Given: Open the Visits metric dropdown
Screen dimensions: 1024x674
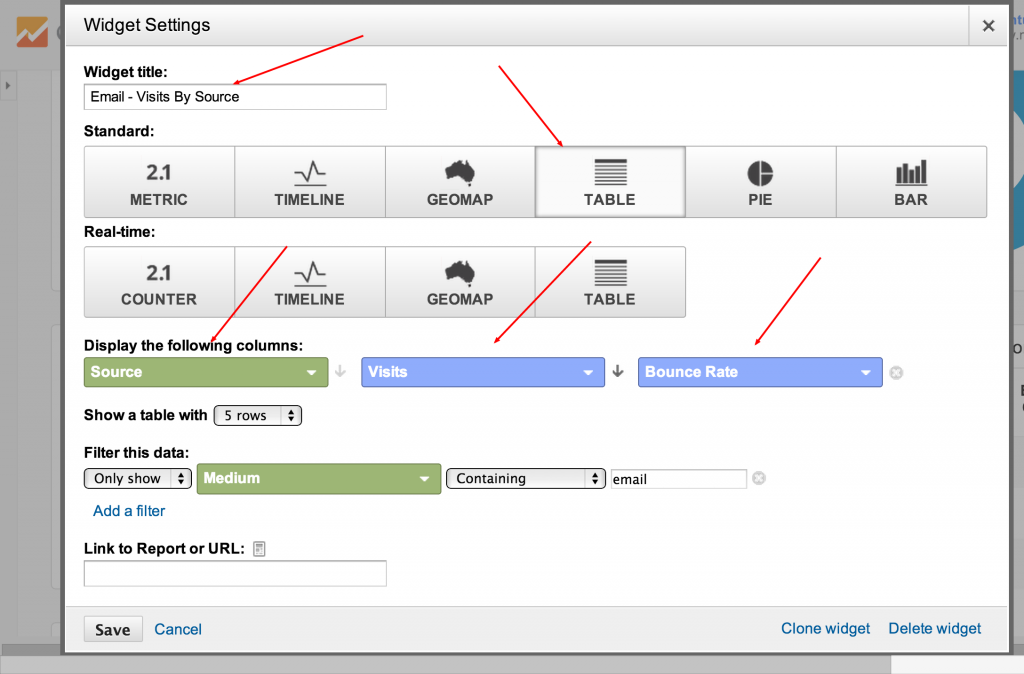Looking at the screenshot, I should [x=482, y=371].
